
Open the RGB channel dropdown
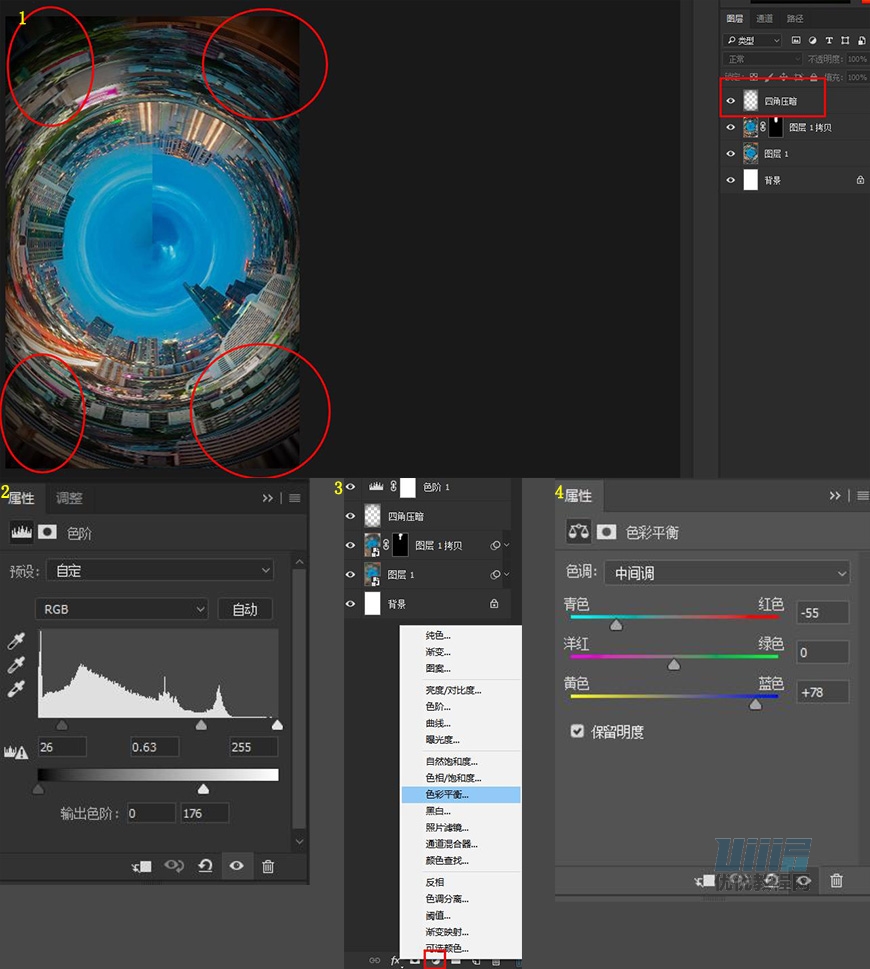tap(121, 609)
